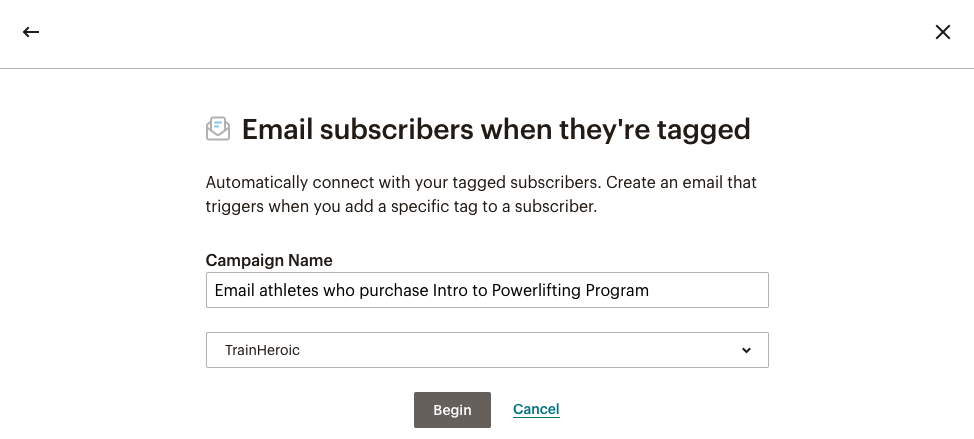Click after the word Program in the name field

coord(651,291)
